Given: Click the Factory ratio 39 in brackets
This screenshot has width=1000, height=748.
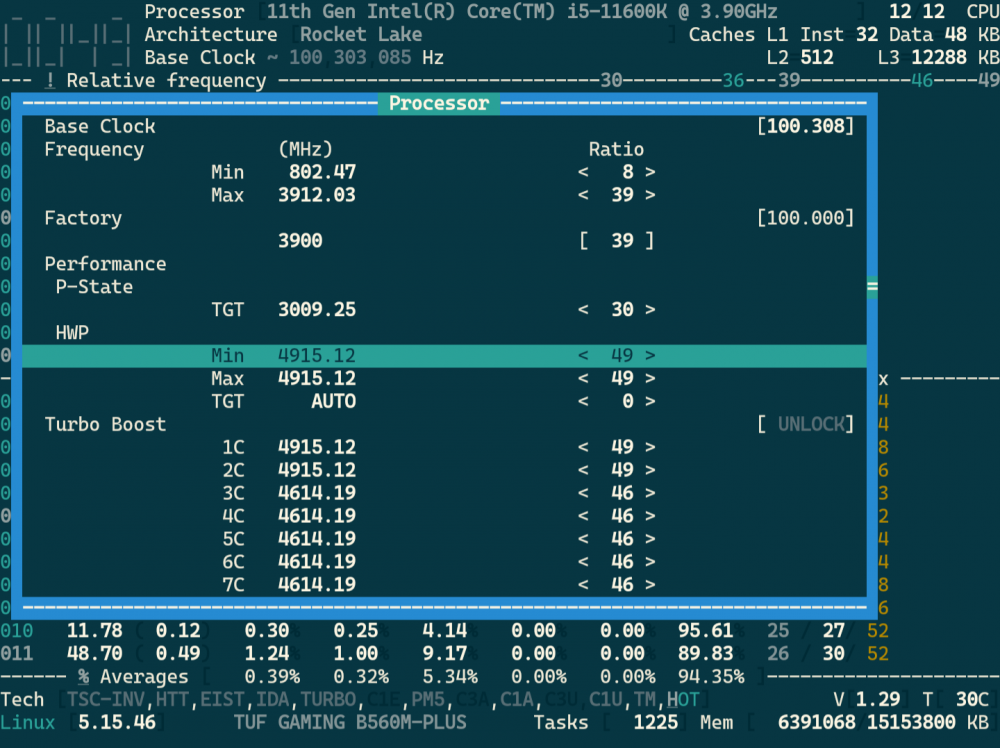Looking at the screenshot, I should [617, 241].
